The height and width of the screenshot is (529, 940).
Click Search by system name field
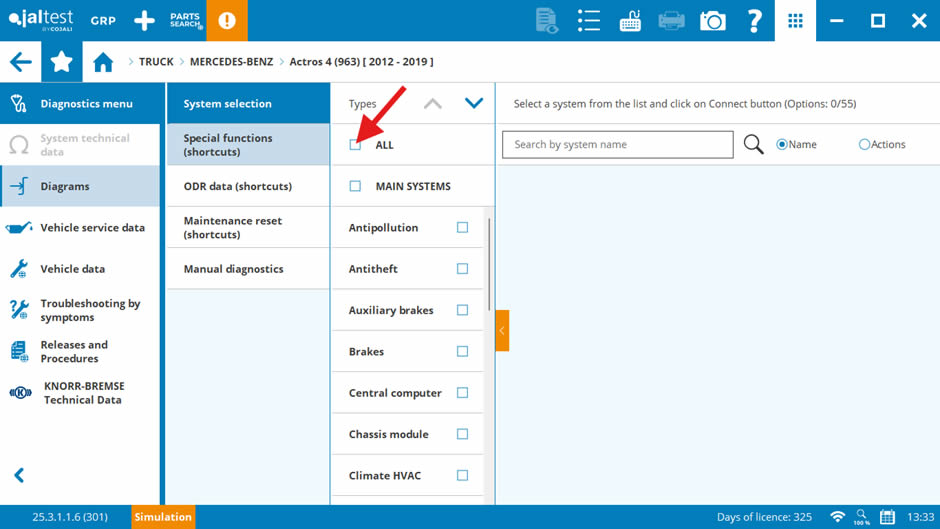tap(617, 145)
